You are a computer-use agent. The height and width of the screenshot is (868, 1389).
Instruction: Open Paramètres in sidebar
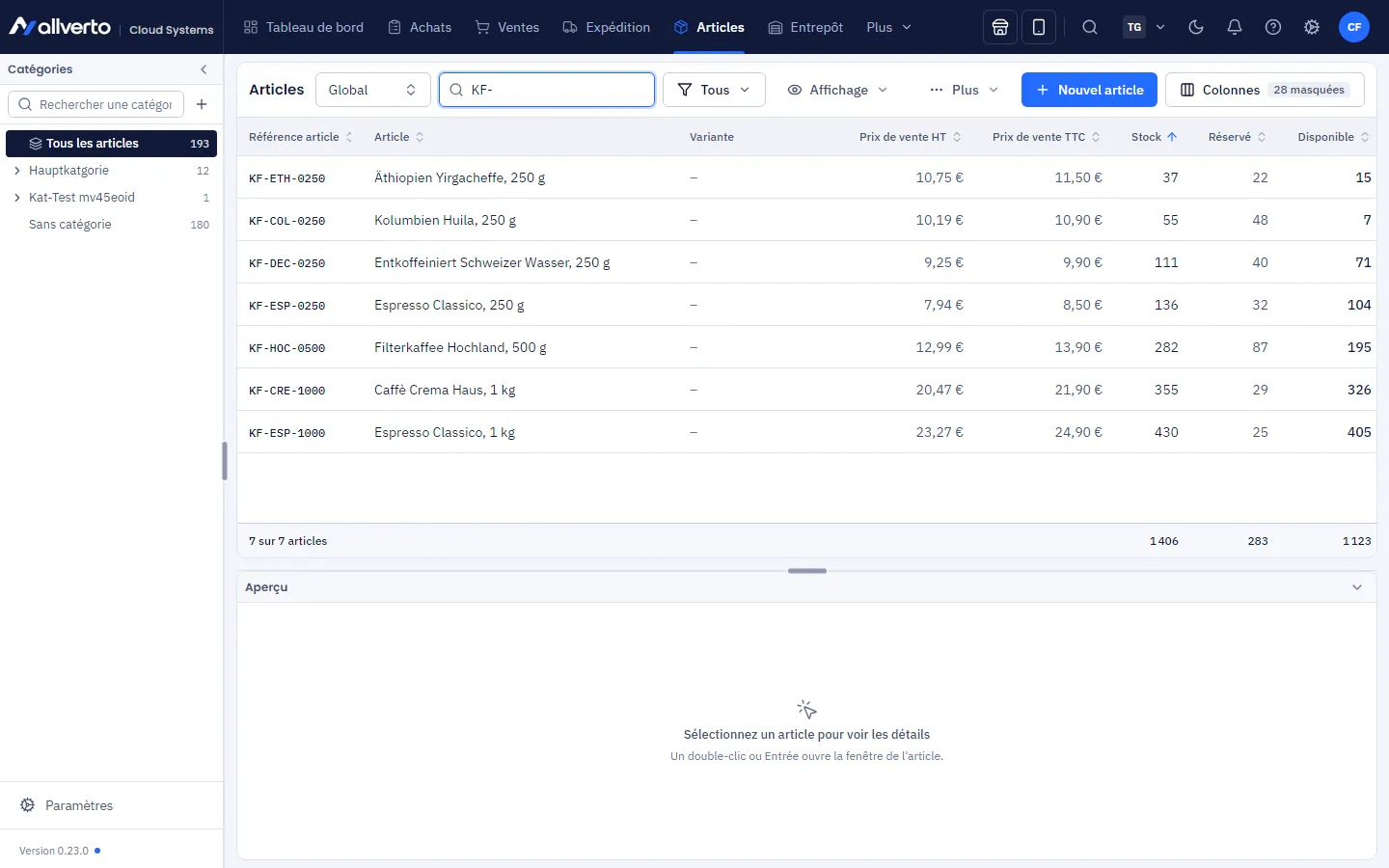pos(68,805)
